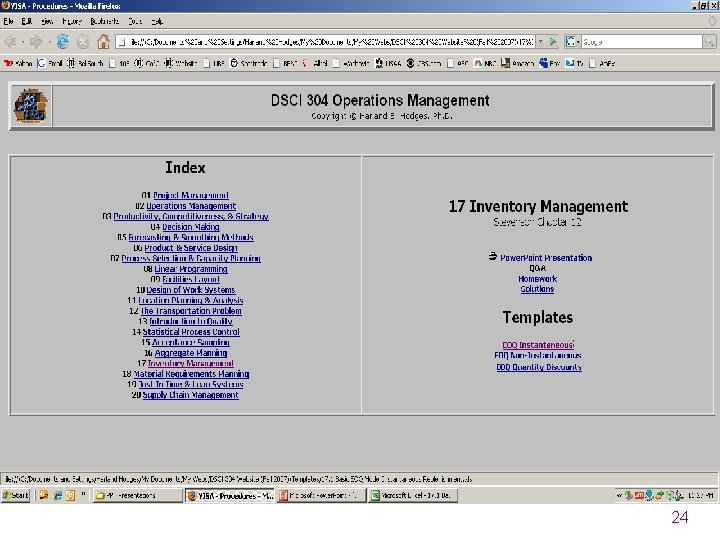Click the third quick launch icon
The width and height of the screenshot is (720, 540).
tap(71, 495)
